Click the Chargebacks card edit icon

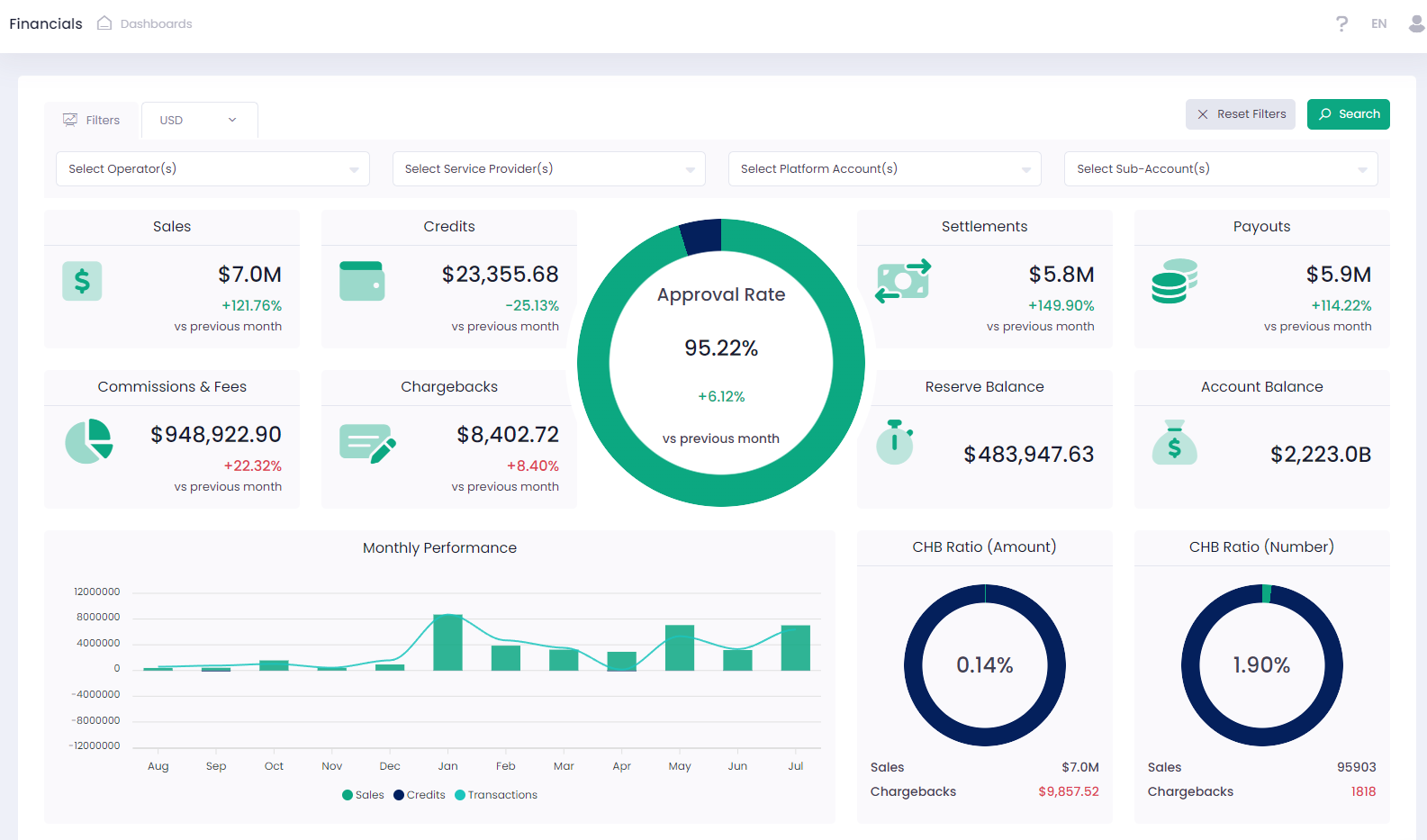pos(367,443)
